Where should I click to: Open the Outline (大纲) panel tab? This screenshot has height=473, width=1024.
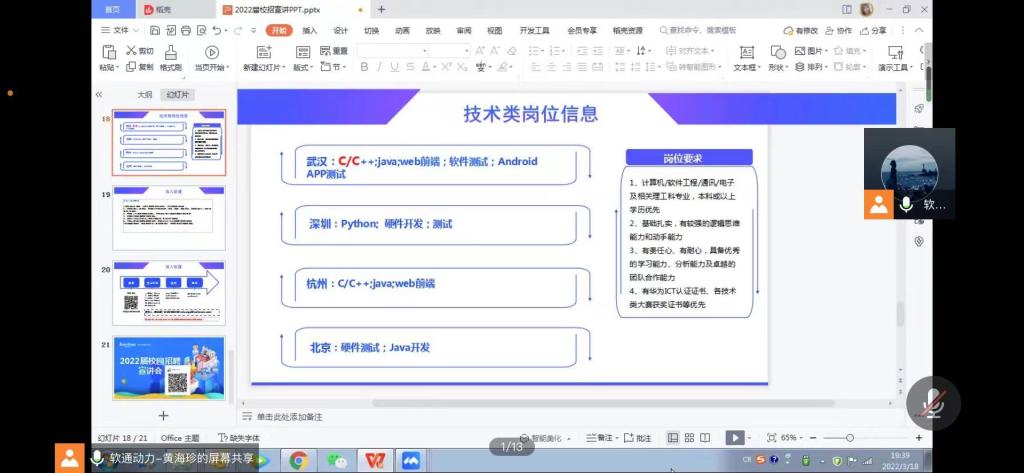click(144, 94)
